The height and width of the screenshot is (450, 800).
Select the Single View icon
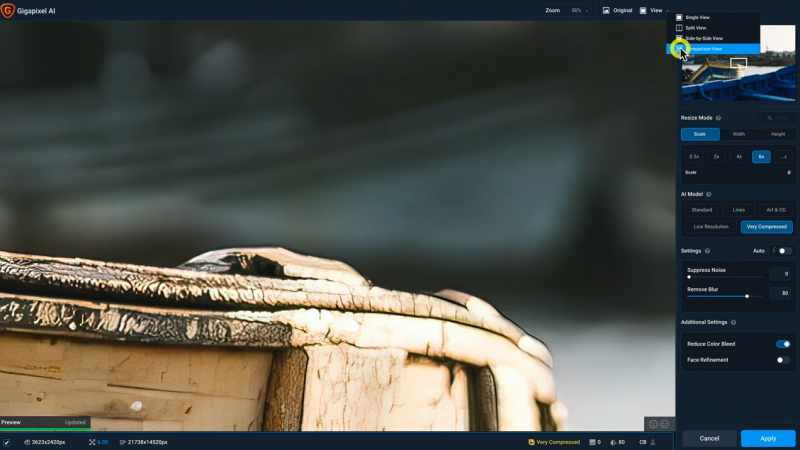tap(680, 17)
